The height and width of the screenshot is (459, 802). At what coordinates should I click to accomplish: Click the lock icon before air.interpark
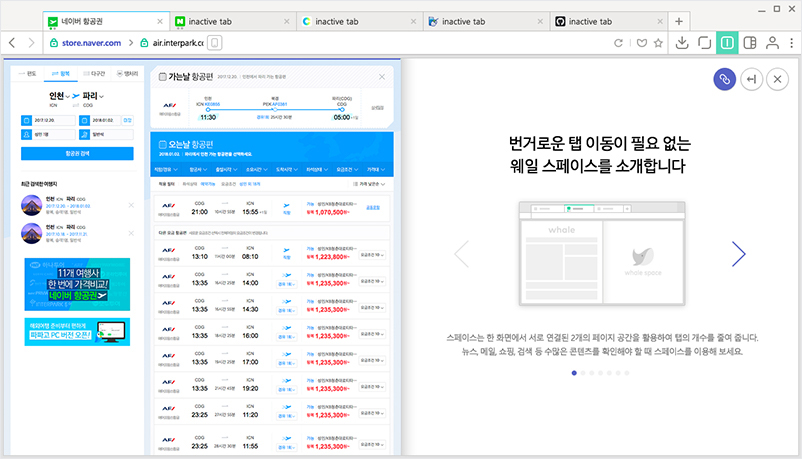pyautogui.click(x=144, y=43)
